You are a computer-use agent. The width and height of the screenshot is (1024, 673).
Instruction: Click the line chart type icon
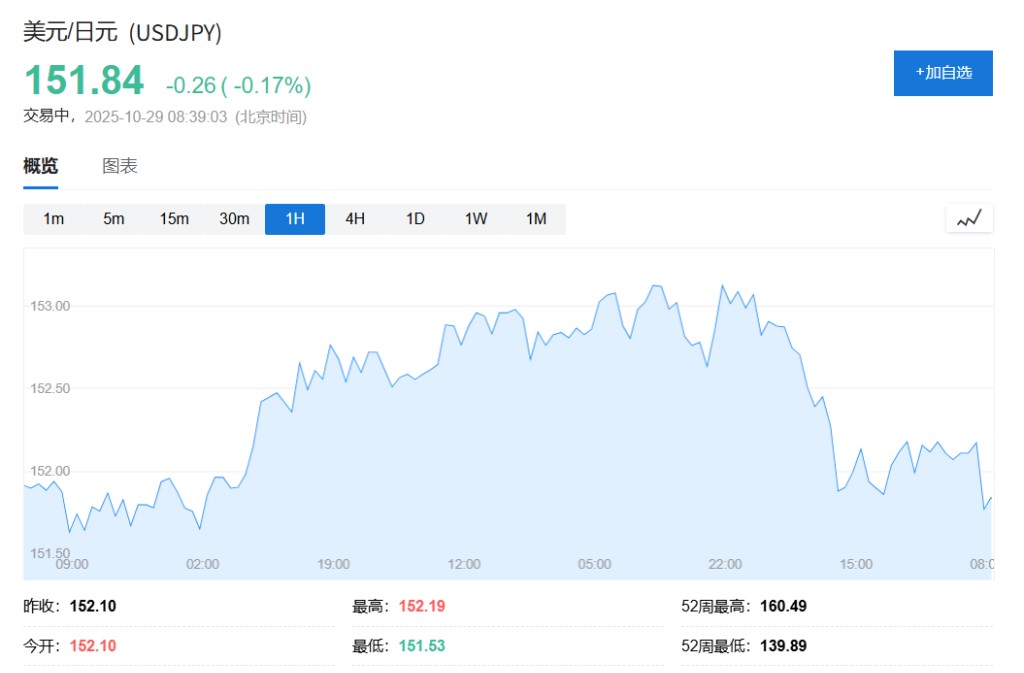[x=969, y=219]
